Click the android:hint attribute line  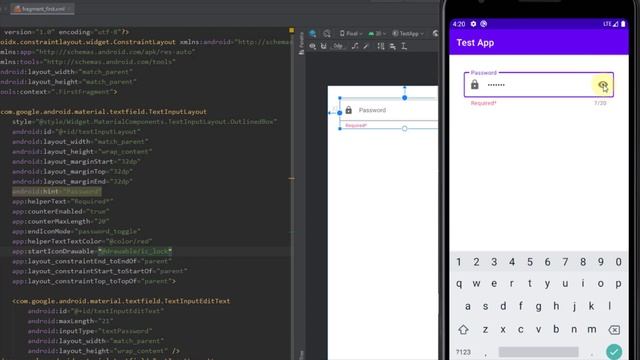pyautogui.click(x=56, y=191)
